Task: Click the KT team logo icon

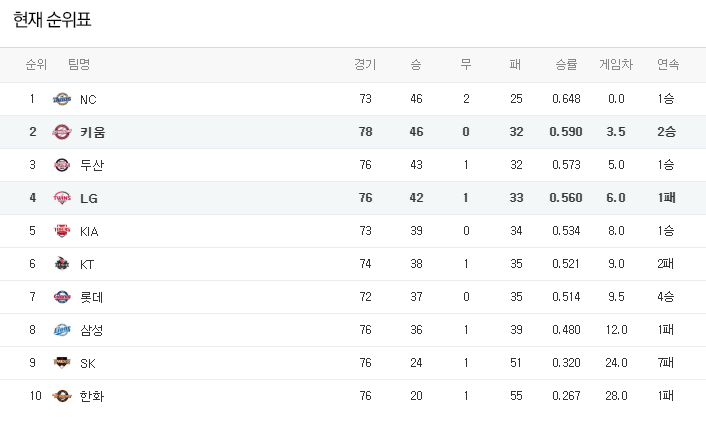Action: [x=62, y=264]
